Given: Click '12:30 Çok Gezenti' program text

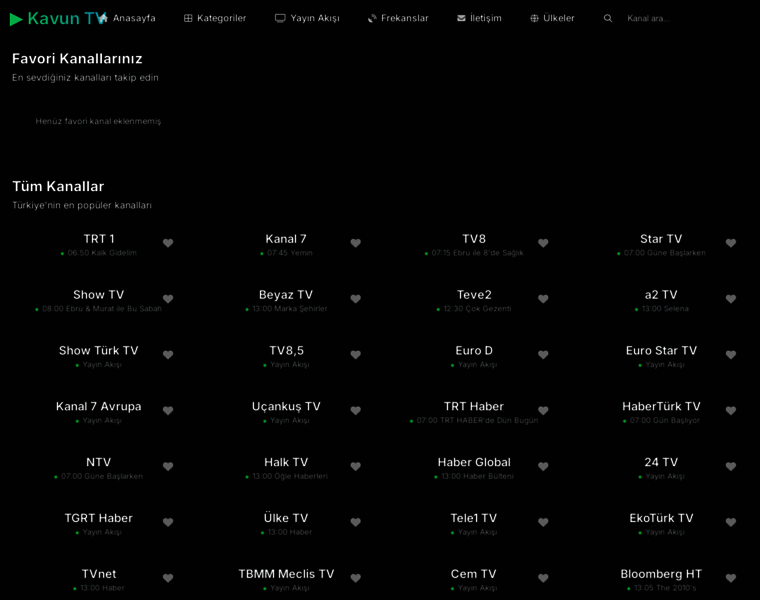Looking at the screenshot, I should click(x=477, y=309).
